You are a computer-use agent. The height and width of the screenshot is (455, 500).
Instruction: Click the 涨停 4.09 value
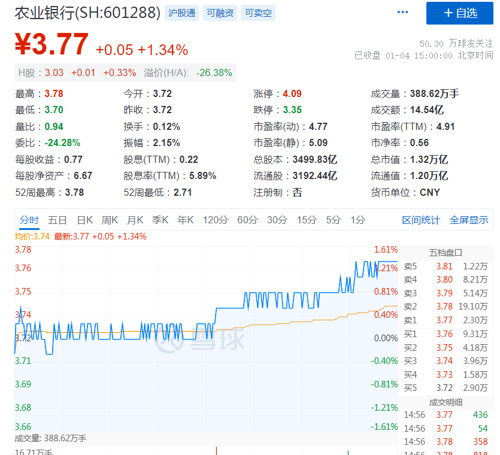[x=292, y=94]
